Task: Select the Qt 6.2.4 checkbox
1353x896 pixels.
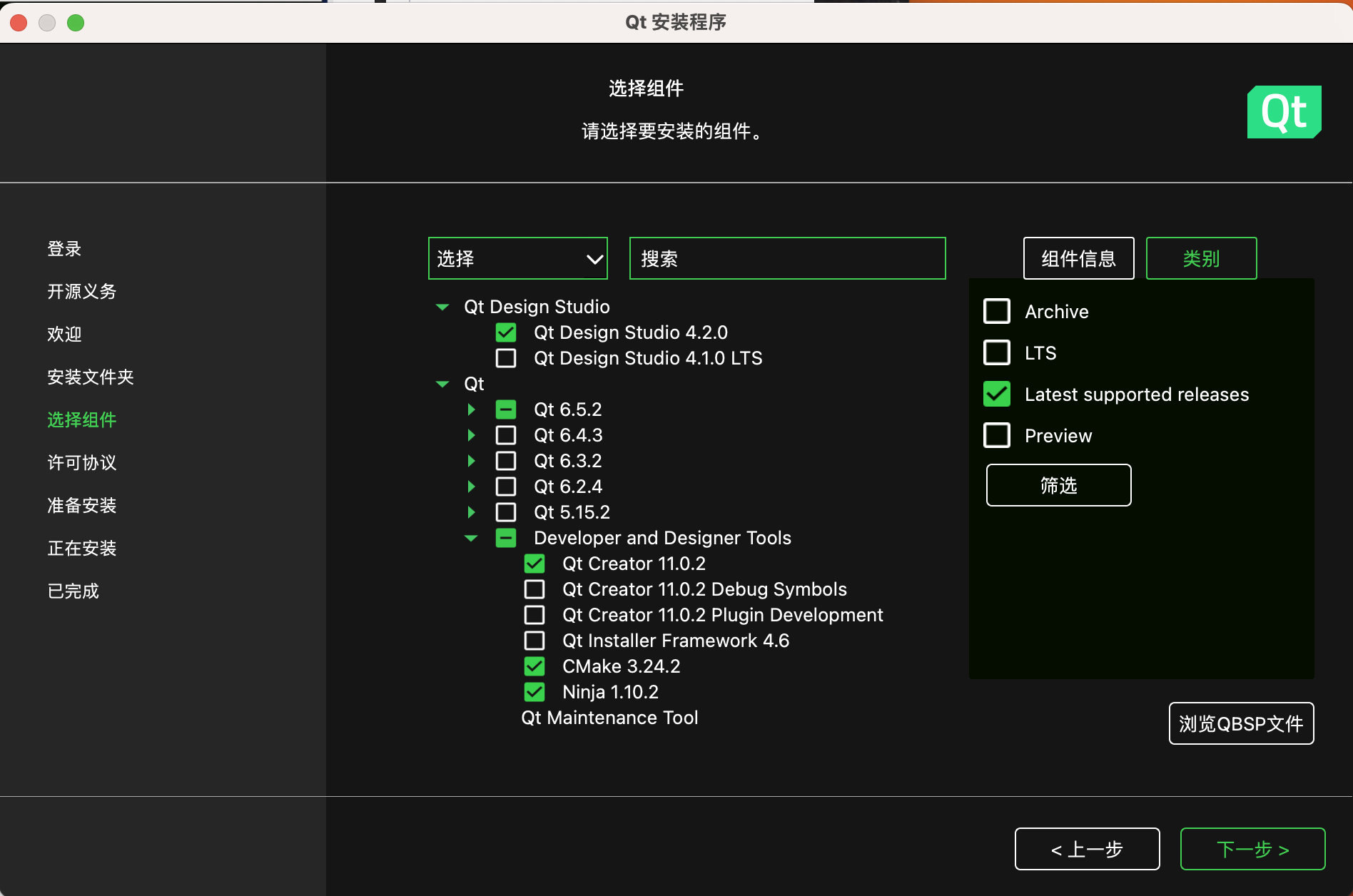Action: coord(506,487)
